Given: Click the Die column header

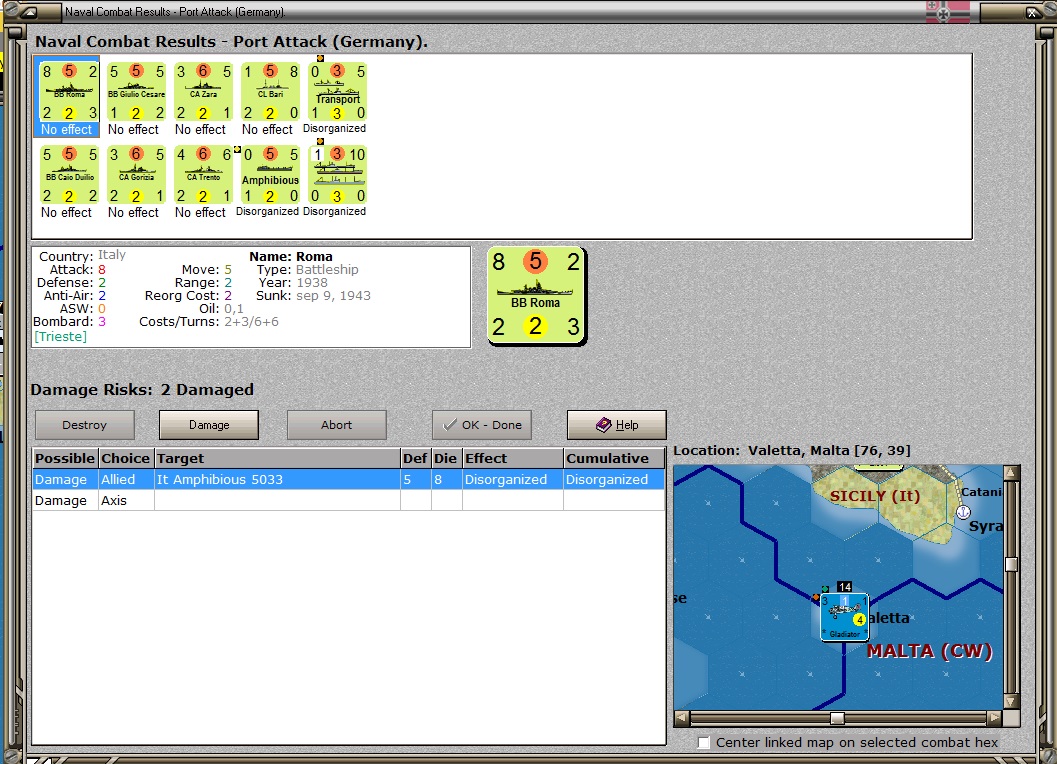Looking at the screenshot, I should [447, 459].
